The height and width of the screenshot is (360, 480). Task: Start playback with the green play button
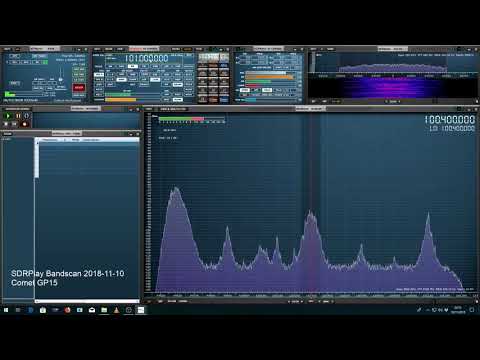[8, 116]
